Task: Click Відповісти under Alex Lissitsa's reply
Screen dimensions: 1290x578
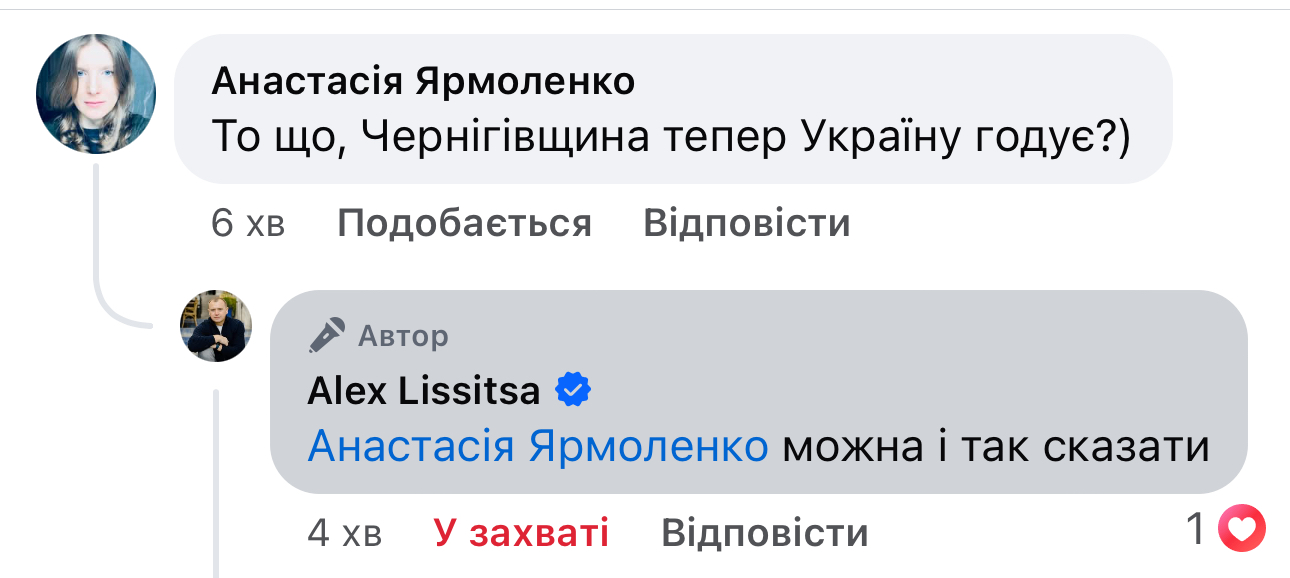Action: 764,533
